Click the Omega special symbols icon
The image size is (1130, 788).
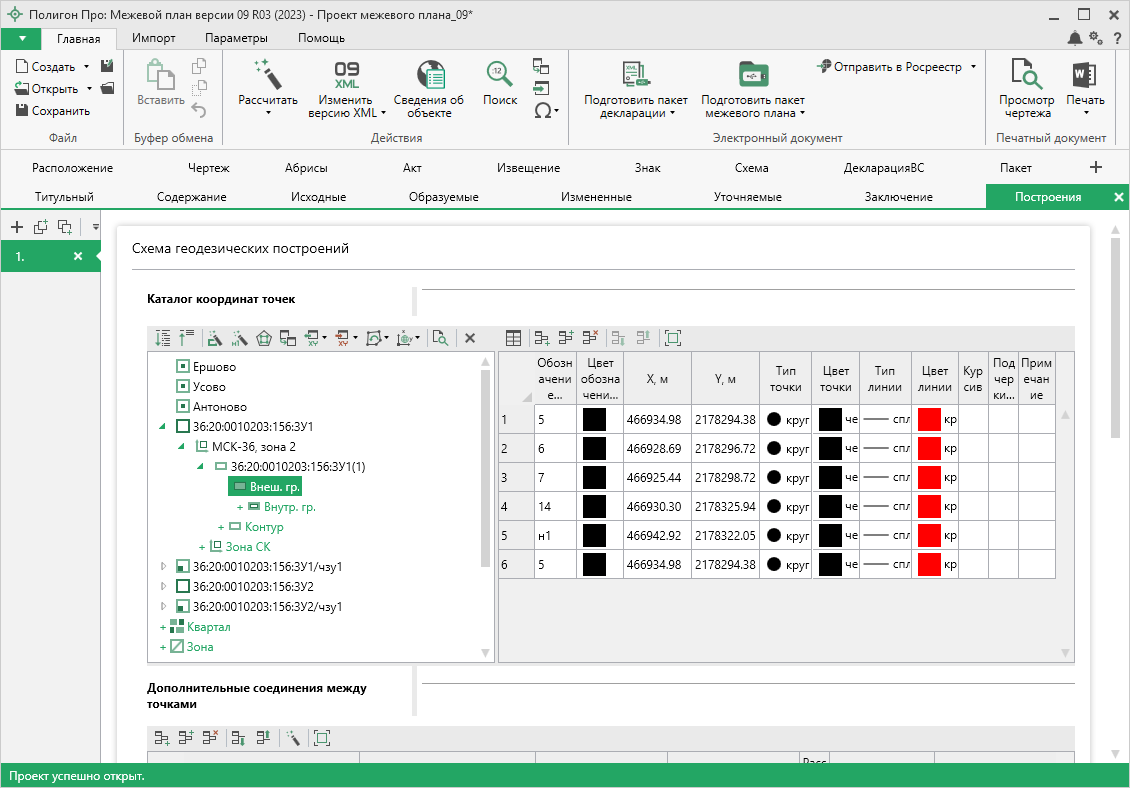542,110
